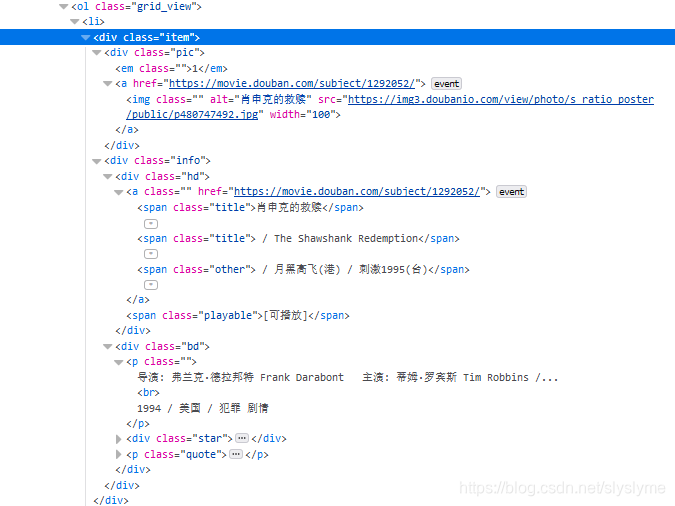This screenshot has height=506, width=675.
Task: Click whitespace marker below span class="other"
Action: 151,285
